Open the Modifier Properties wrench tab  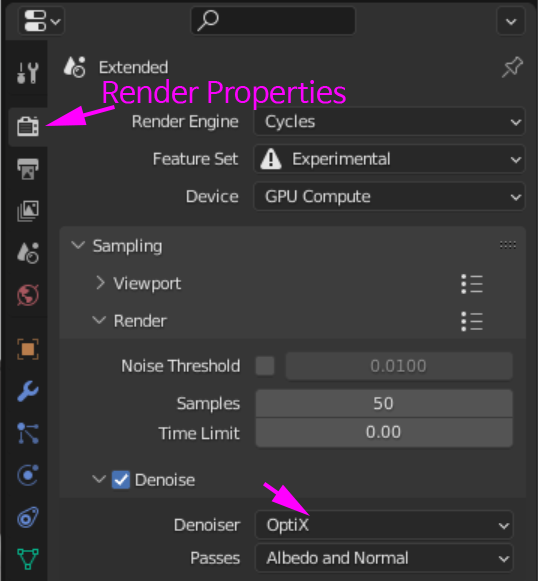click(28, 391)
